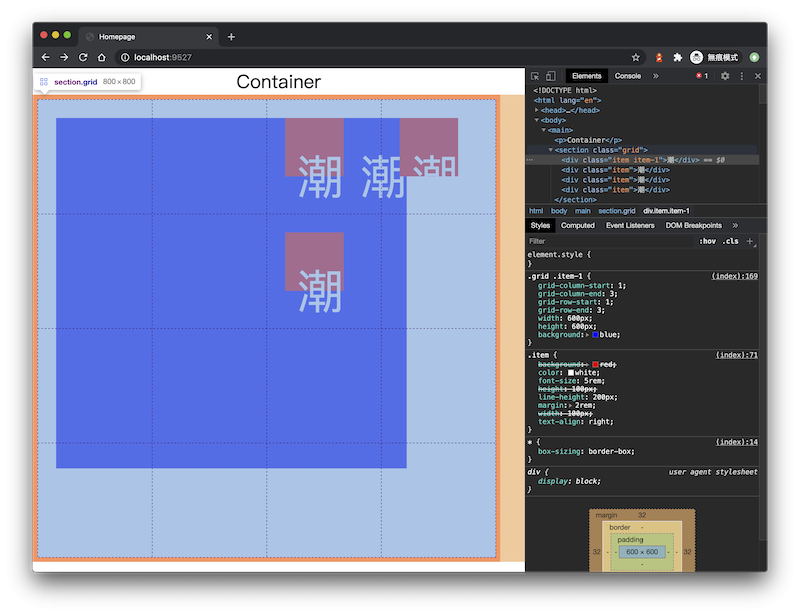The height and width of the screenshot is (615, 800).
Task: Open the red background color swatch
Action: pyautogui.click(x=595, y=364)
